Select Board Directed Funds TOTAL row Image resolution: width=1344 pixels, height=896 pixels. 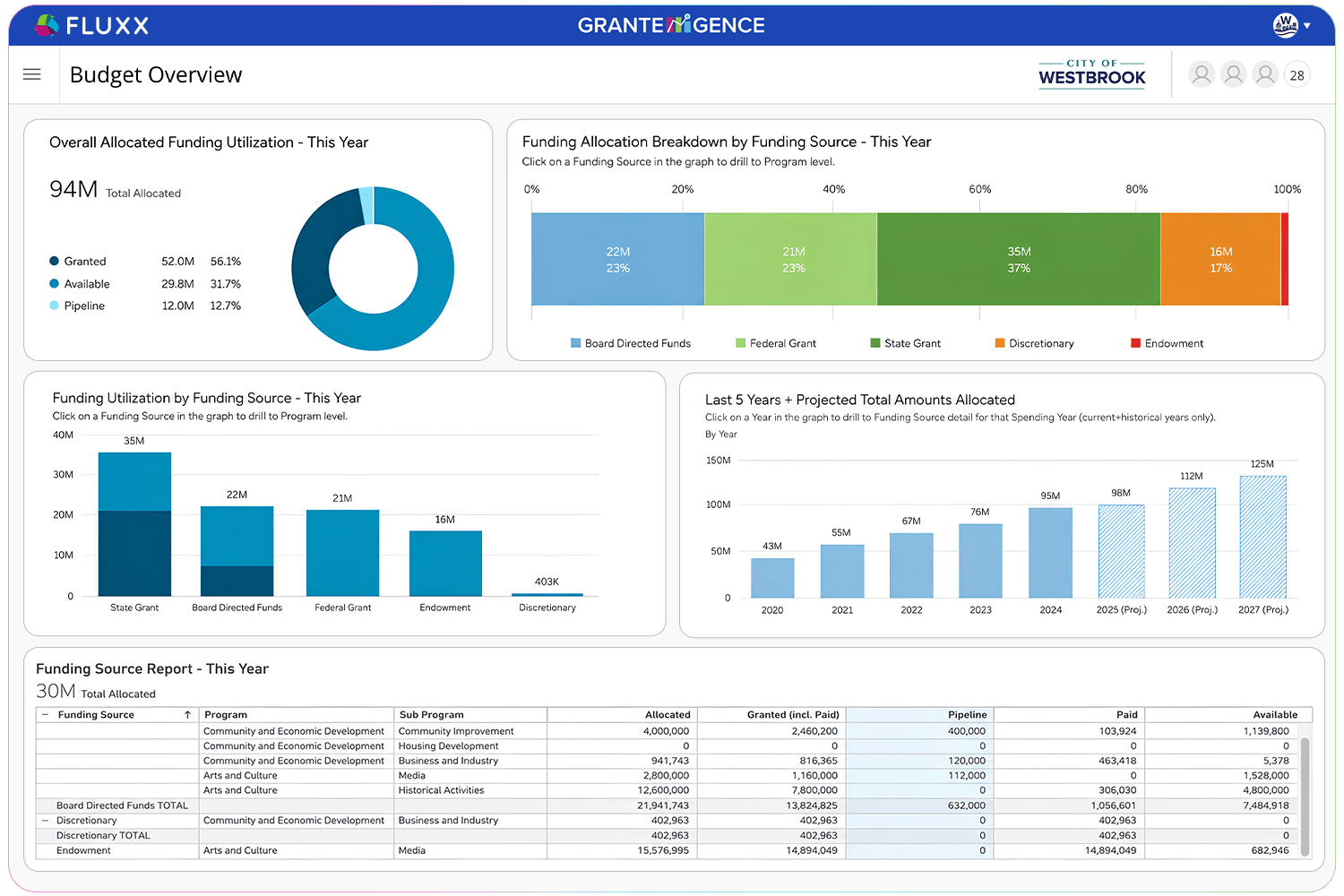coord(667,806)
